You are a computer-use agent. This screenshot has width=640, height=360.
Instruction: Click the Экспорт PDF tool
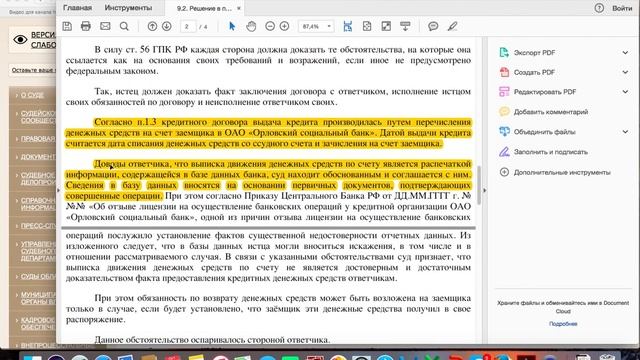pyautogui.click(x=534, y=53)
